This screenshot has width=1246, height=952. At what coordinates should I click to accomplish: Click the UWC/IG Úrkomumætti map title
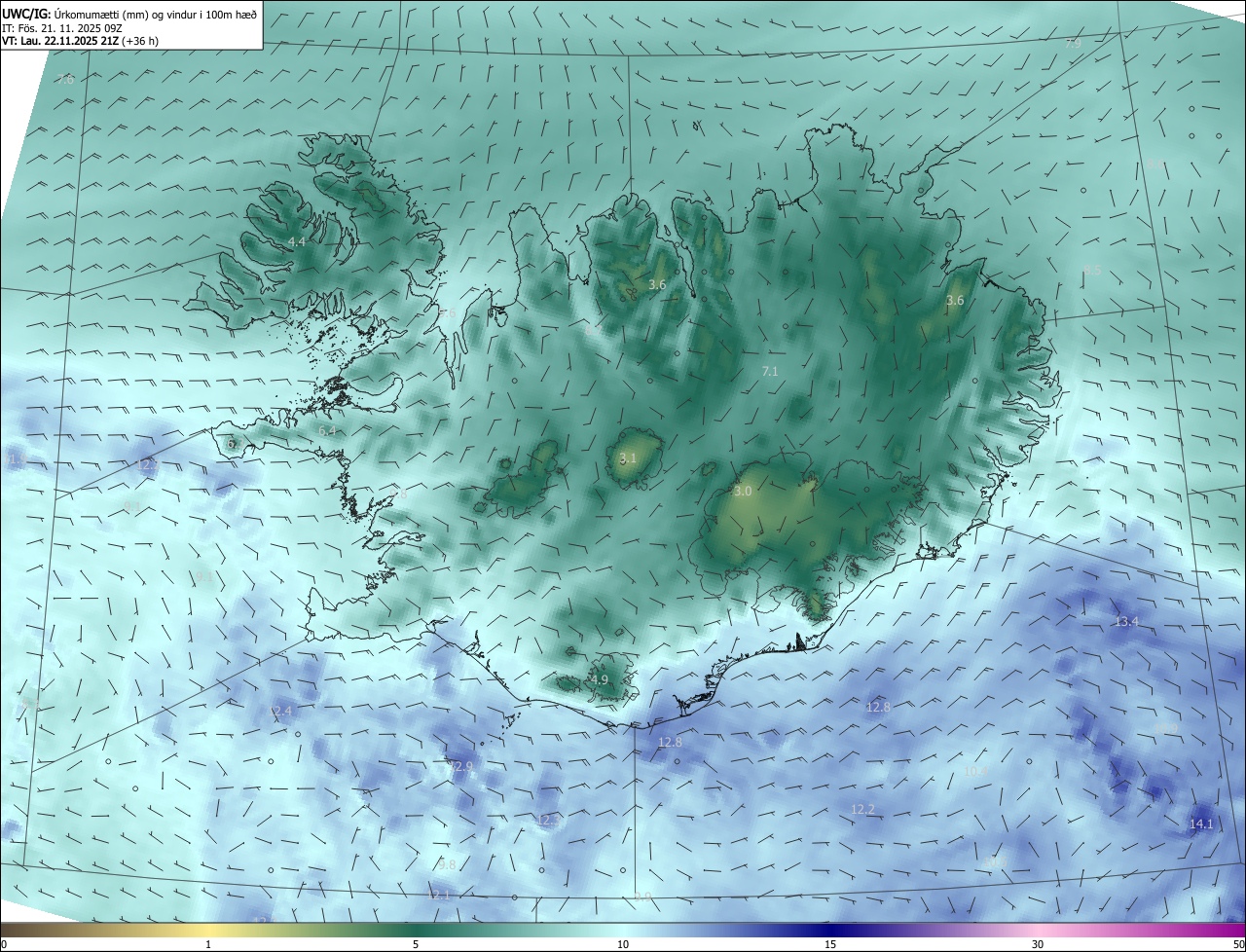pyautogui.click(x=129, y=14)
